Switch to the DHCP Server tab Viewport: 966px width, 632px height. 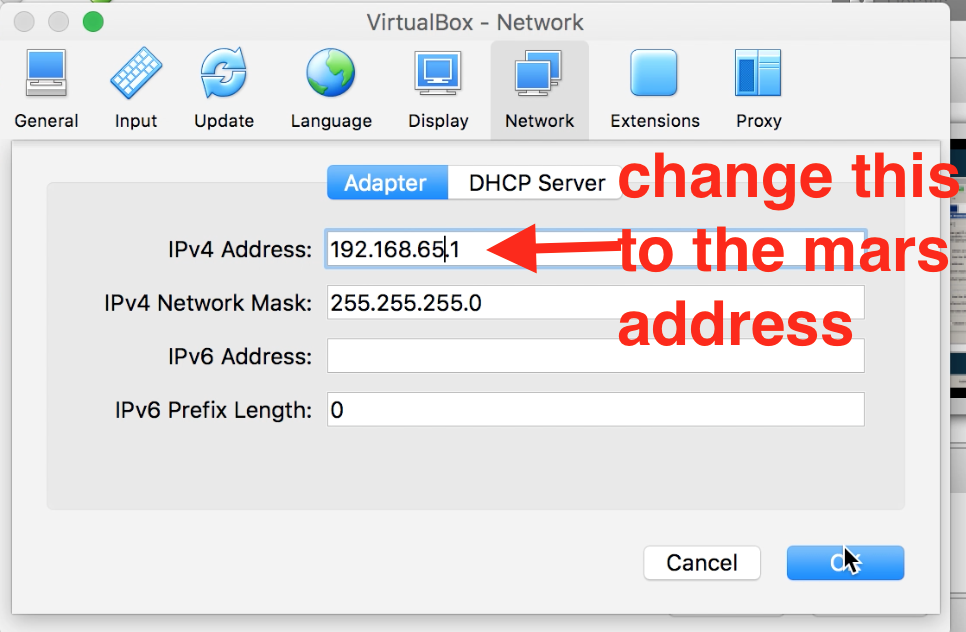click(537, 183)
